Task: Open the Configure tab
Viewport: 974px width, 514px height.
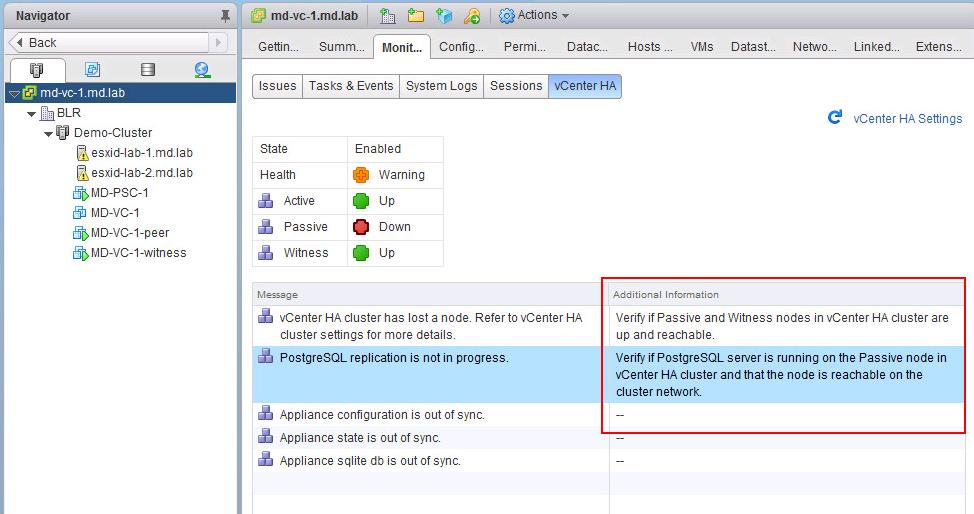Action: tap(461, 47)
